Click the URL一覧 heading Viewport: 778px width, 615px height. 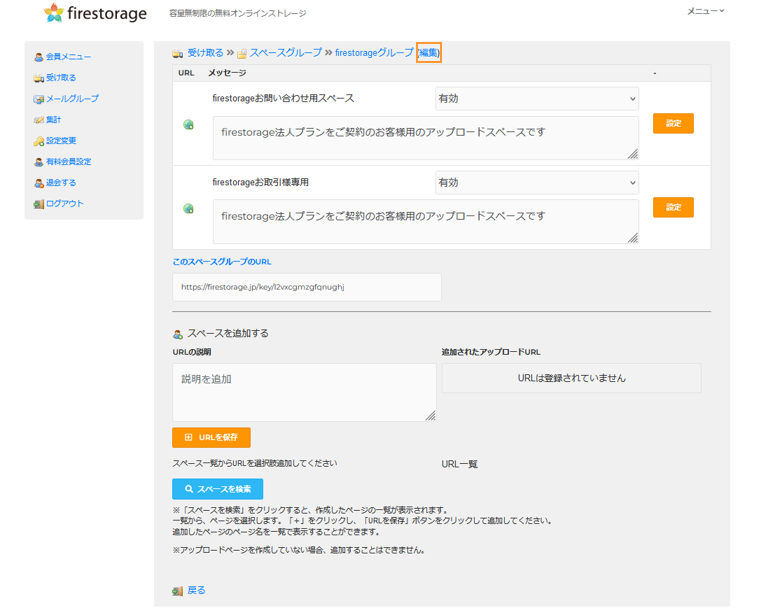click(x=459, y=464)
